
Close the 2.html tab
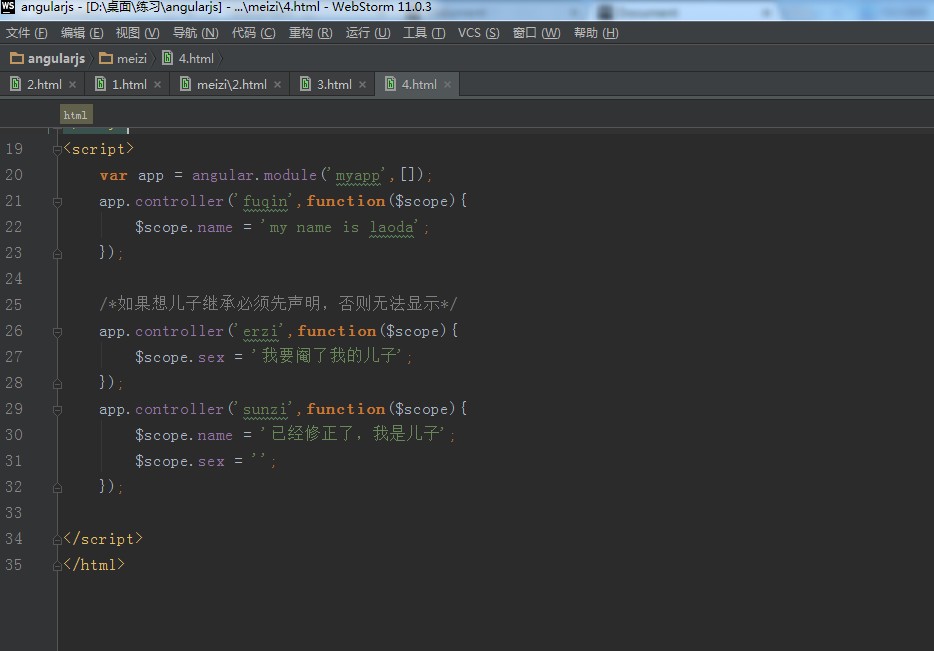click(x=73, y=85)
